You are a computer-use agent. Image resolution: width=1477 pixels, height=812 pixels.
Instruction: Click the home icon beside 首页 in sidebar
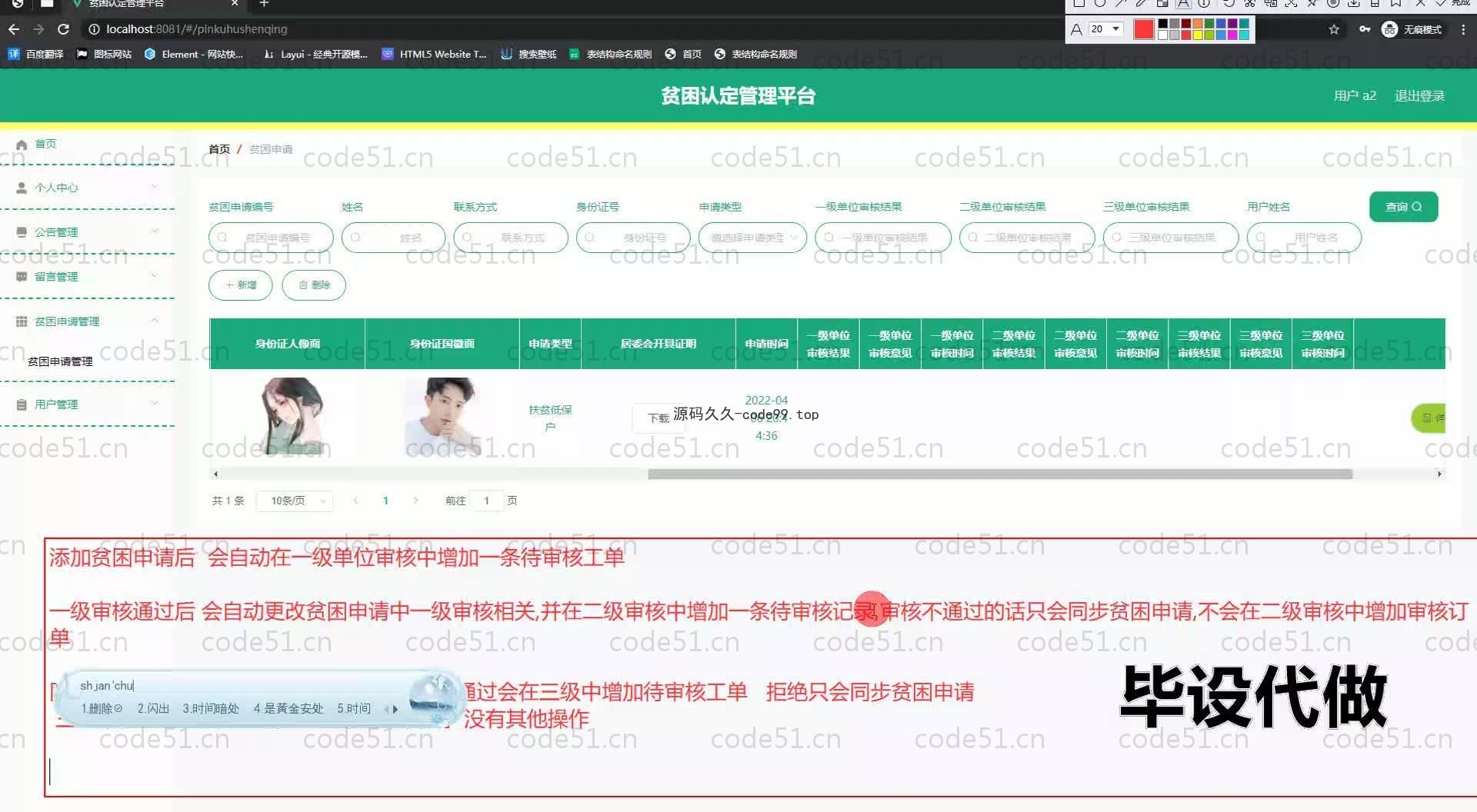tap(22, 144)
